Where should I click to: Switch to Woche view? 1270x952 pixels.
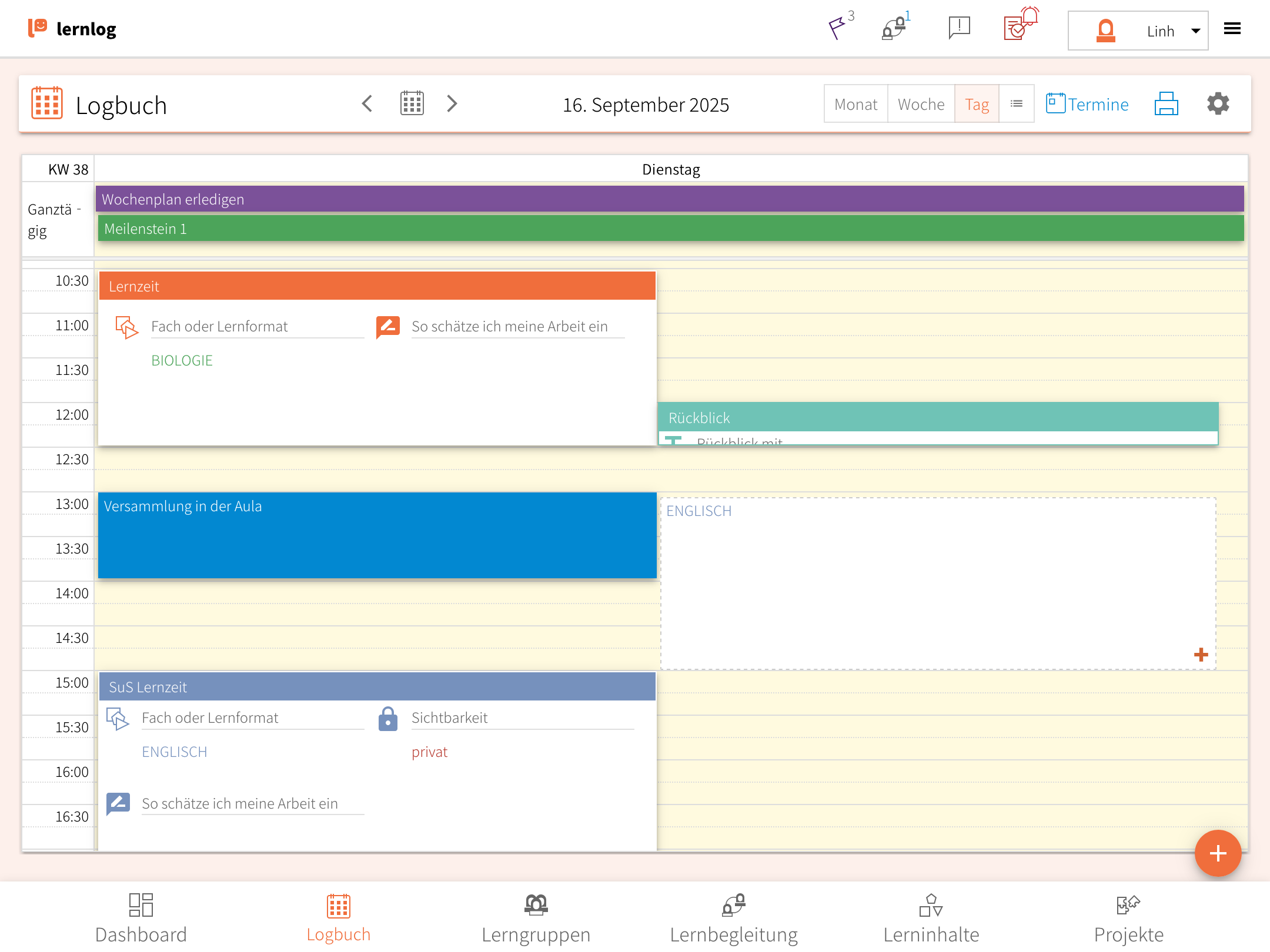921,104
